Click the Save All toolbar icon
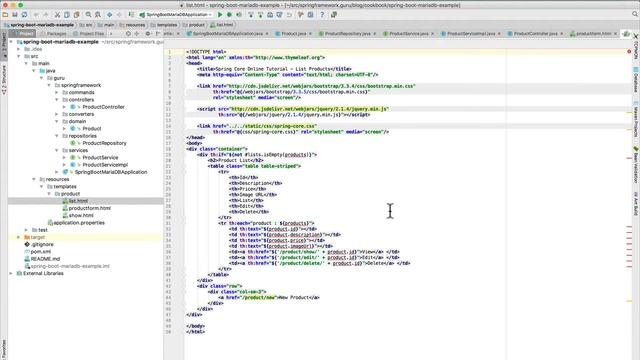The width and height of the screenshot is (640, 360). click(x=15, y=15)
